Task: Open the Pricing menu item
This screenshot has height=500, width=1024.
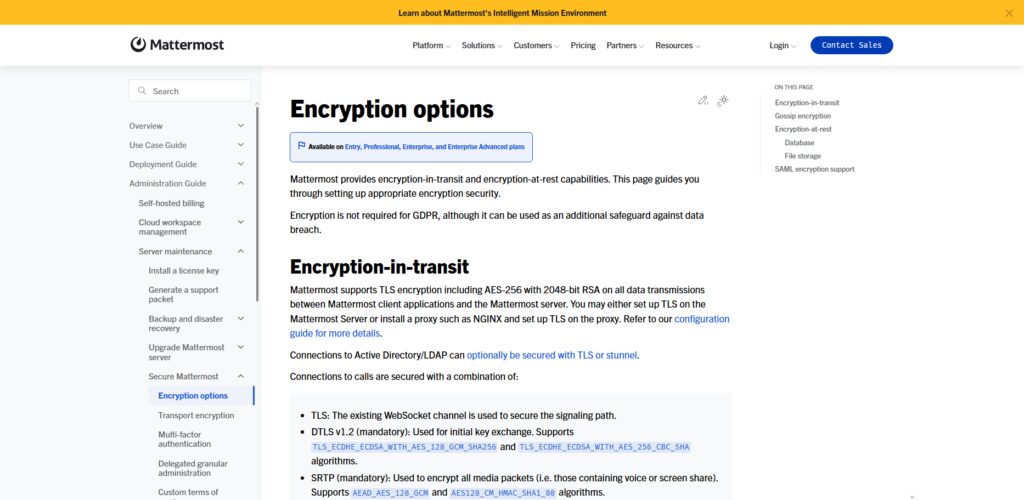Action: tap(583, 46)
